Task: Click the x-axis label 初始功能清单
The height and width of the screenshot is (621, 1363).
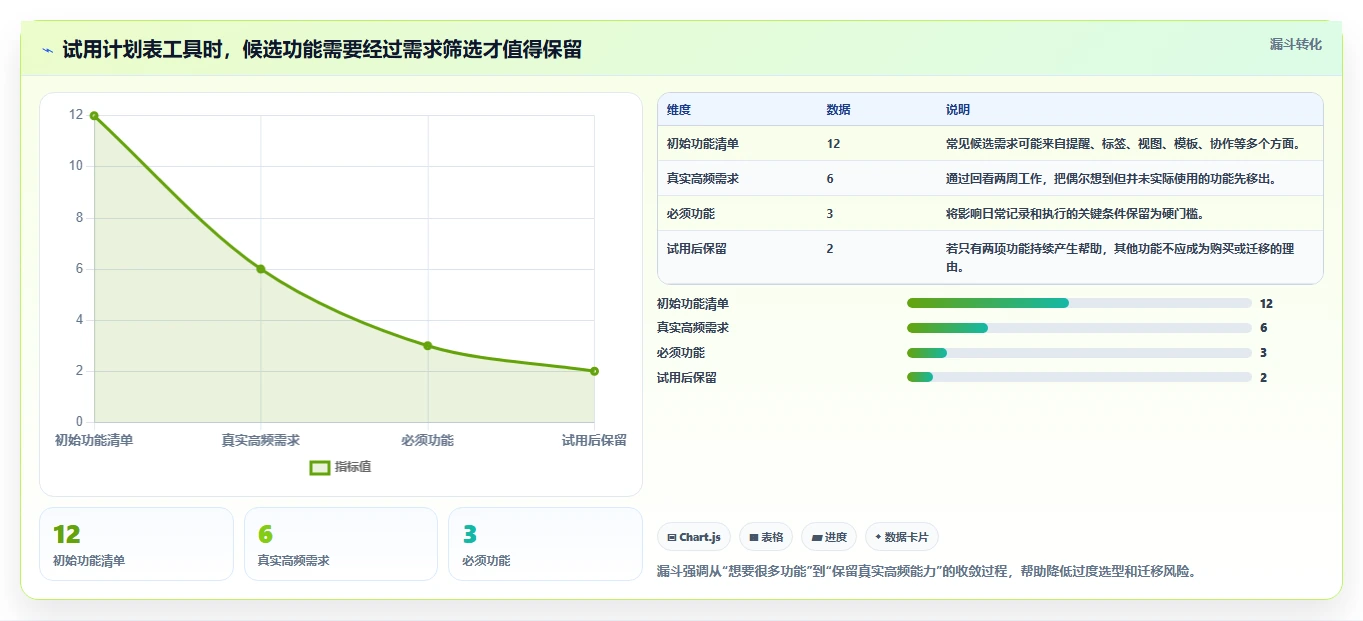Action: [94, 440]
